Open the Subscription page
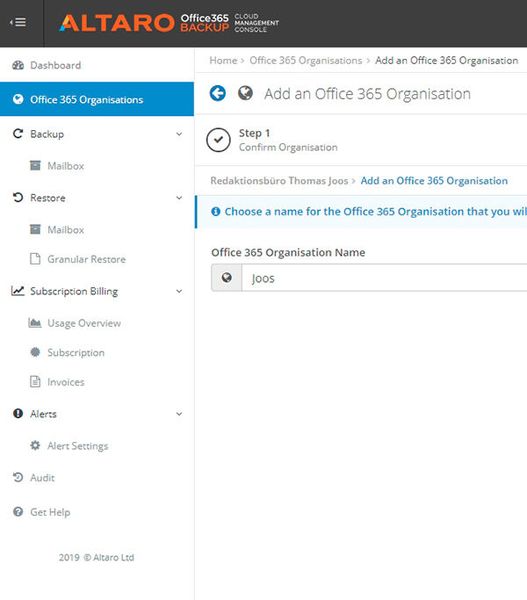527x600 pixels. [x=76, y=352]
